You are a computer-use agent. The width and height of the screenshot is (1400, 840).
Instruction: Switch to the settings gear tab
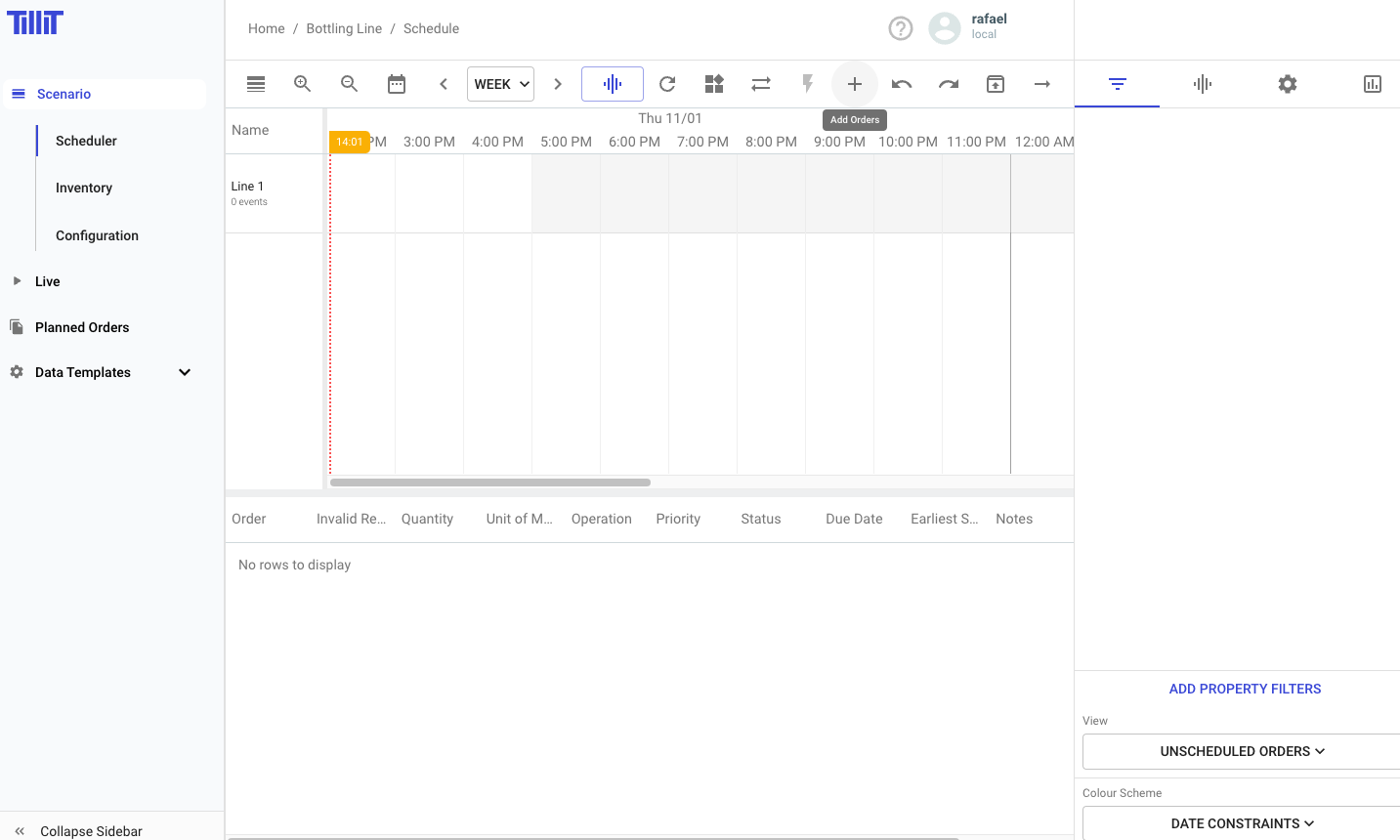pos(1287,84)
